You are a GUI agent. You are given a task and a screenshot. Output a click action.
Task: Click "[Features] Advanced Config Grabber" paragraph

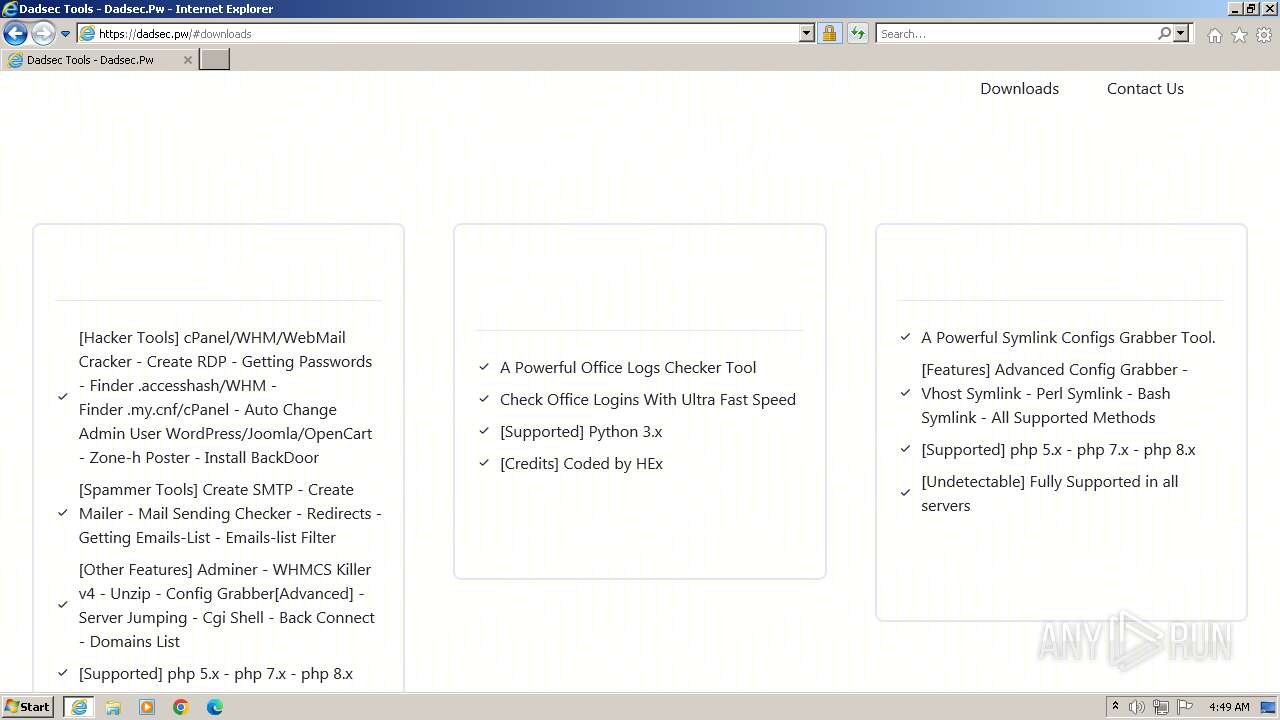pyautogui.click(x=1055, y=393)
